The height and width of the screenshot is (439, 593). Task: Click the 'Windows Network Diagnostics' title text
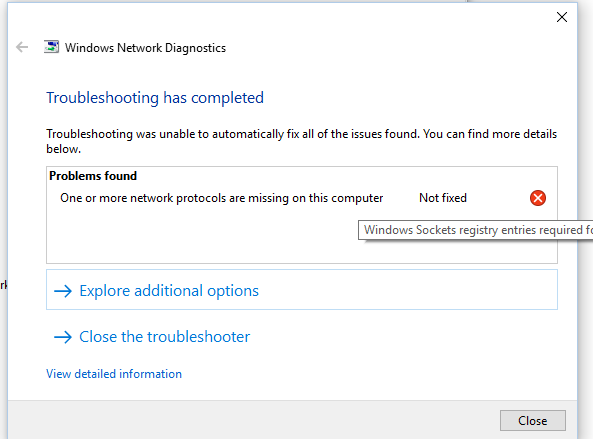(x=145, y=48)
